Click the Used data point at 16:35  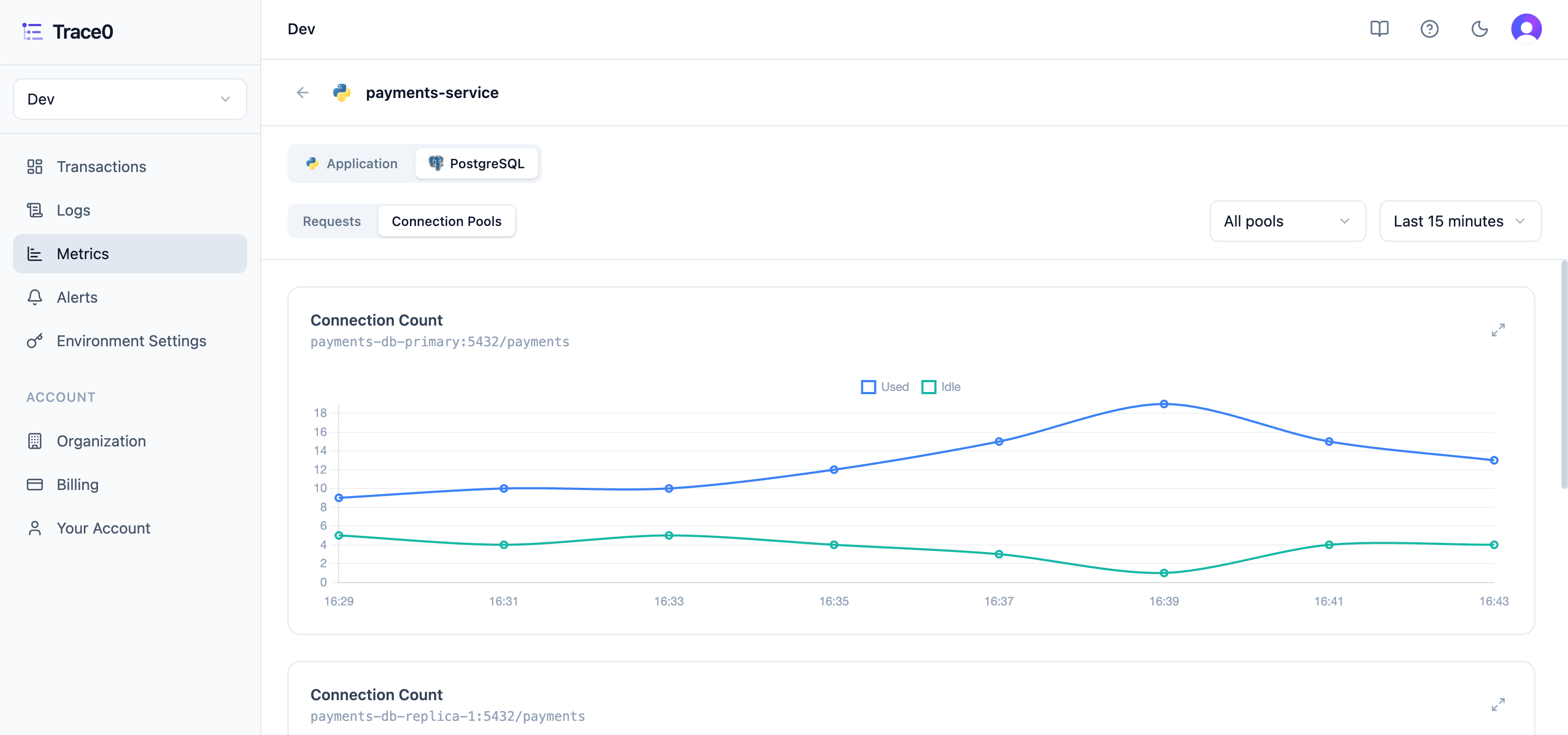(834, 470)
